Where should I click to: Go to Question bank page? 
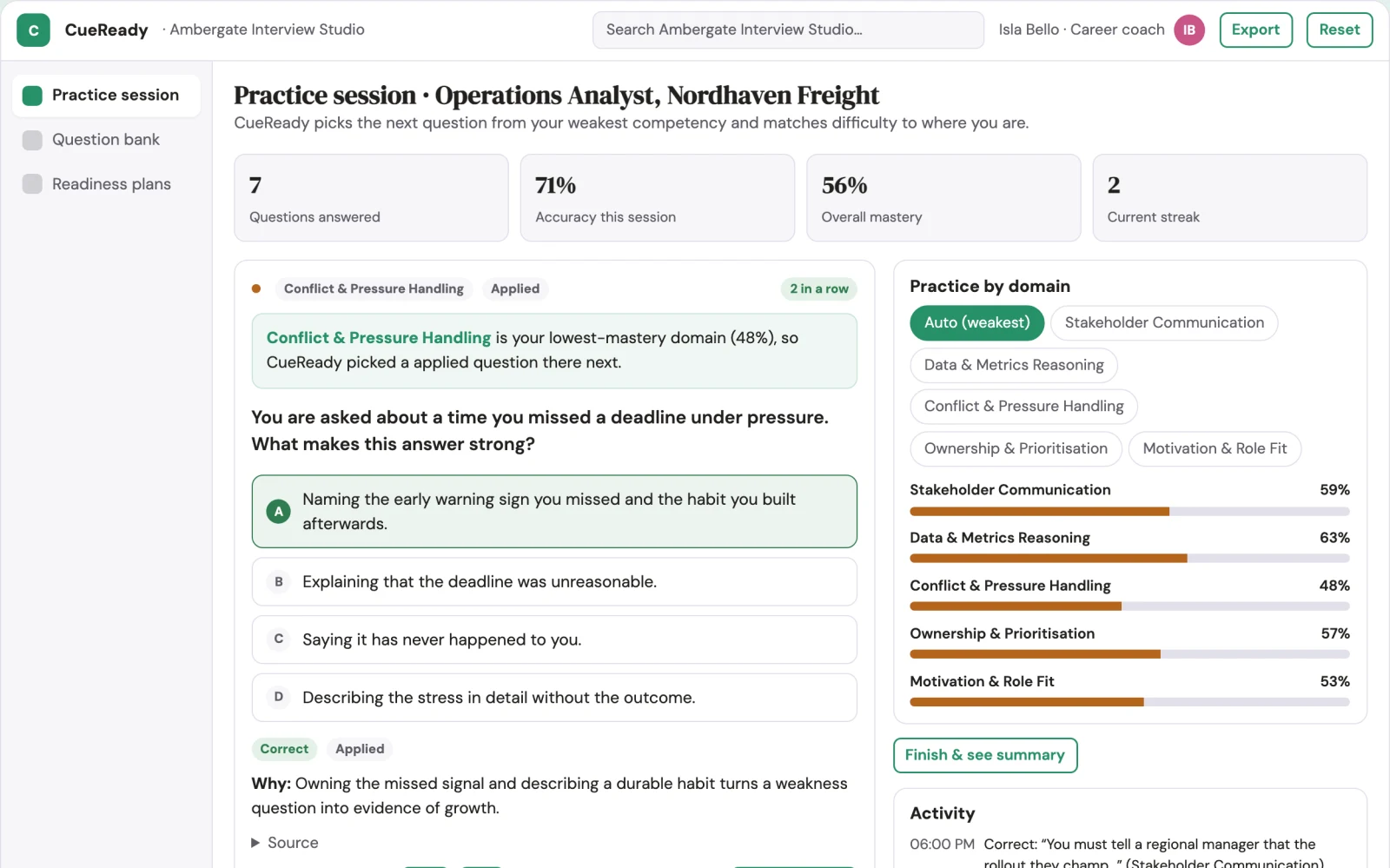coord(106,140)
